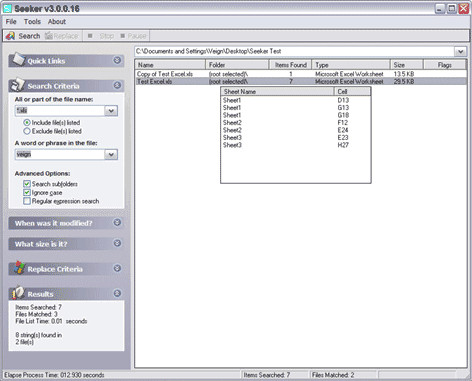Open the word or phrase dropdown arrow
Image resolution: width=472 pixels, height=381 pixels.
pyautogui.click(x=111, y=154)
